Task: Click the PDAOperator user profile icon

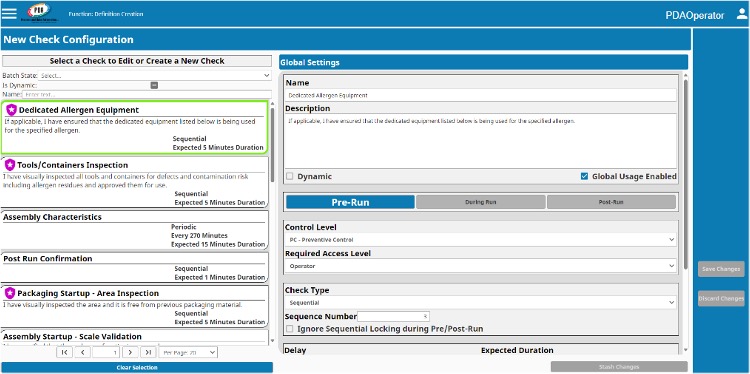Action: point(742,14)
